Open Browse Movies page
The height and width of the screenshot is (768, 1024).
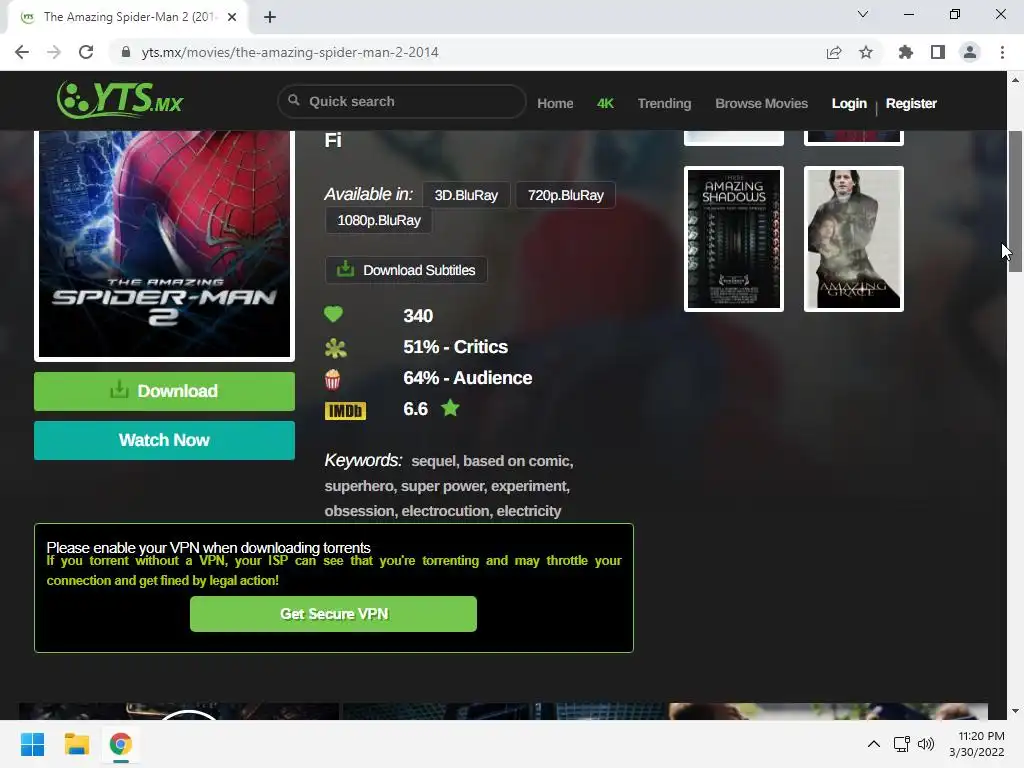tap(761, 103)
